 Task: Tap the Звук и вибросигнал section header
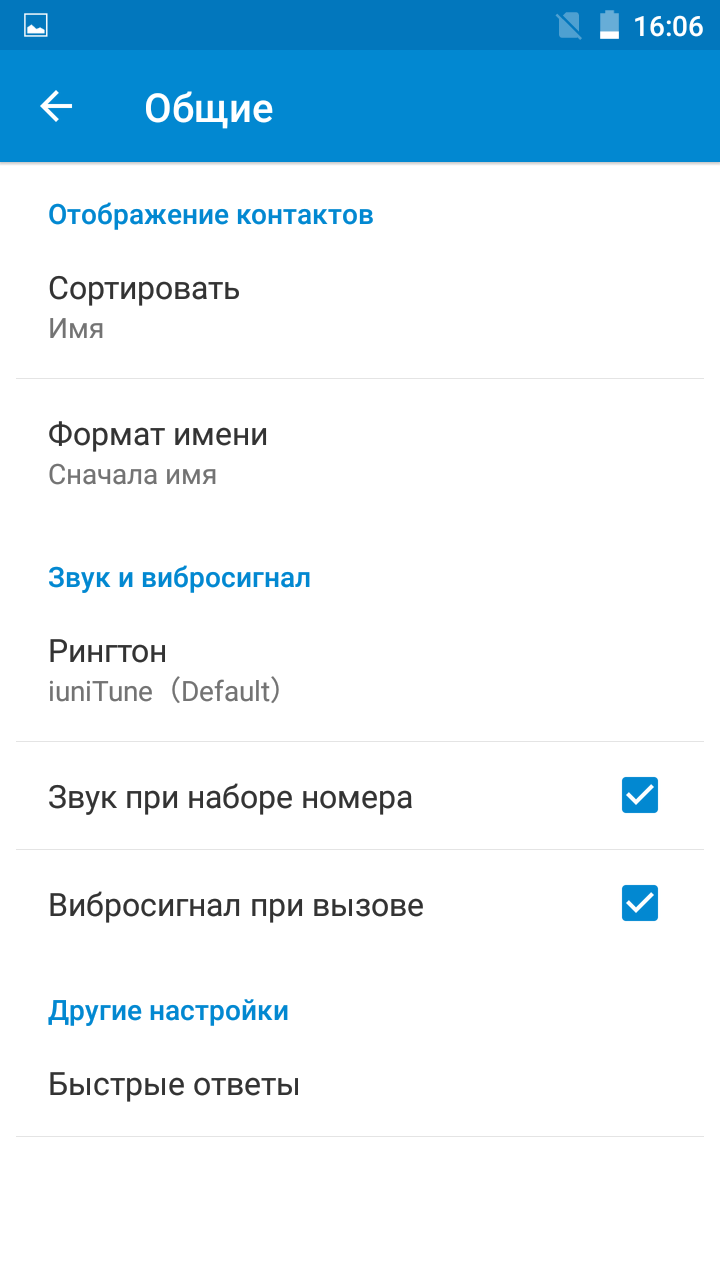coord(179,577)
